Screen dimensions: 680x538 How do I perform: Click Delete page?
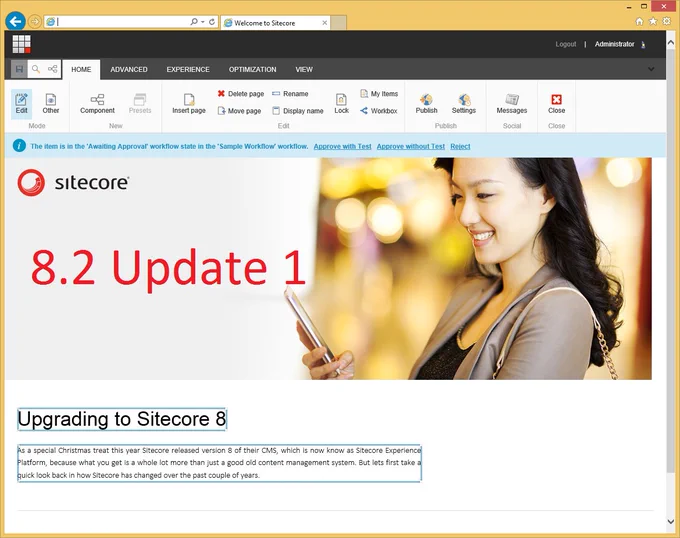click(x=241, y=94)
